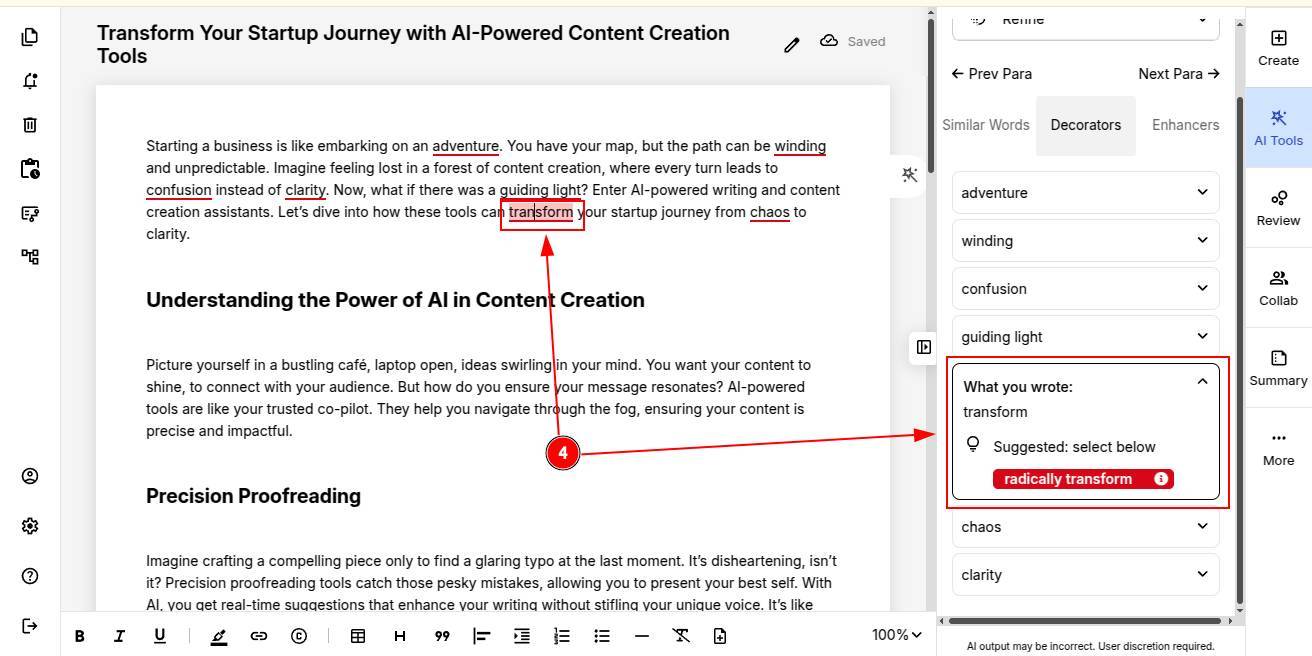
Task: Collapse the 'What you wrote' card
Action: 1202,382
